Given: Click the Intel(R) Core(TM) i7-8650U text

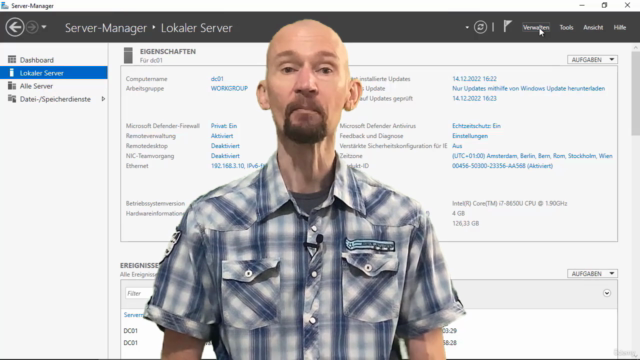Looking at the screenshot, I should click(509, 203).
